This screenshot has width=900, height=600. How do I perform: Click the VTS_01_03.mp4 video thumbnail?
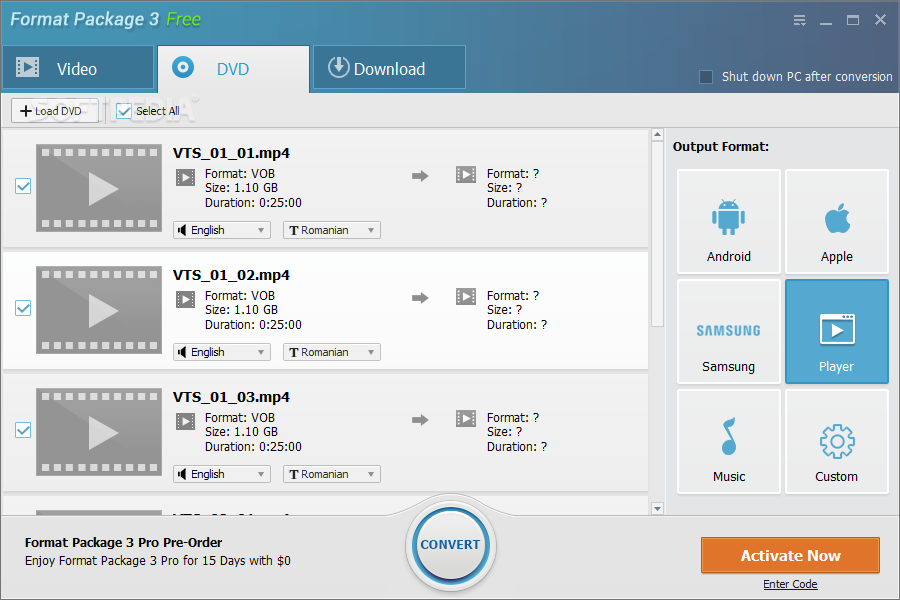pos(99,432)
